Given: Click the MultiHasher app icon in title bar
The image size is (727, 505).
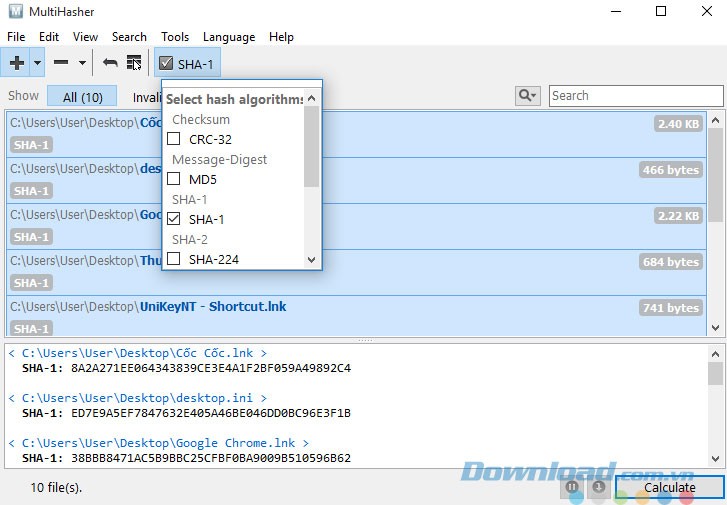Looking at the screenshot, I should pyautogui.click(x=15, y=11).
